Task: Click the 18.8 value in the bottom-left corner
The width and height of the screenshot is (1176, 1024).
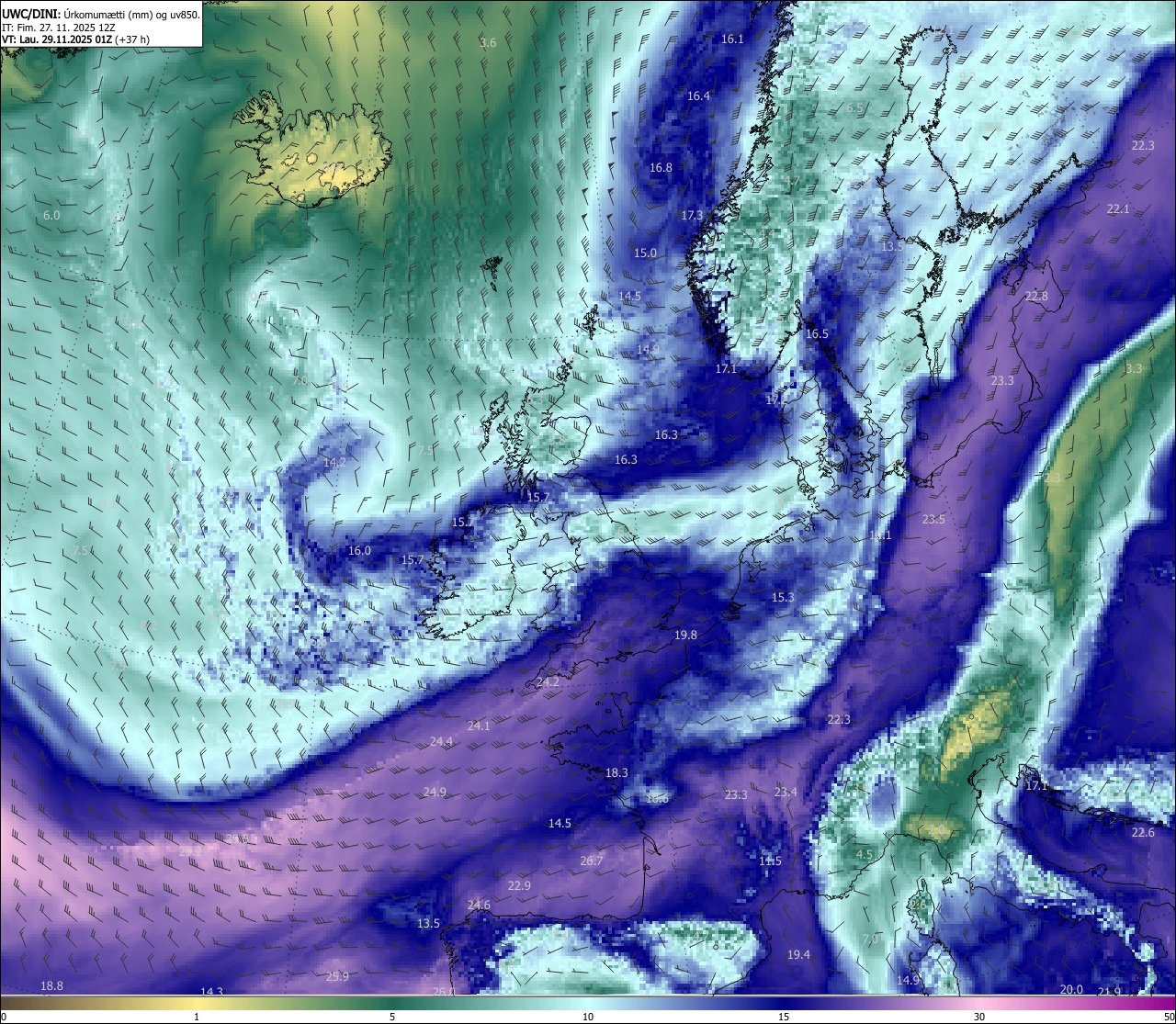Action: pyautogui.click(x=51, y=986)
